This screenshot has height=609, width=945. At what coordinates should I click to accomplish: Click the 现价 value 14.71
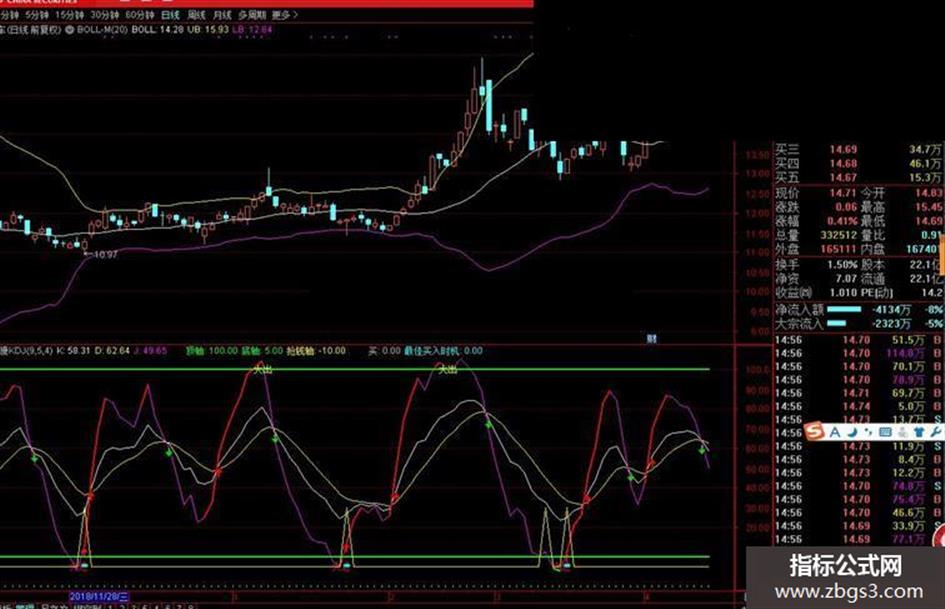(x=843, y=193)
